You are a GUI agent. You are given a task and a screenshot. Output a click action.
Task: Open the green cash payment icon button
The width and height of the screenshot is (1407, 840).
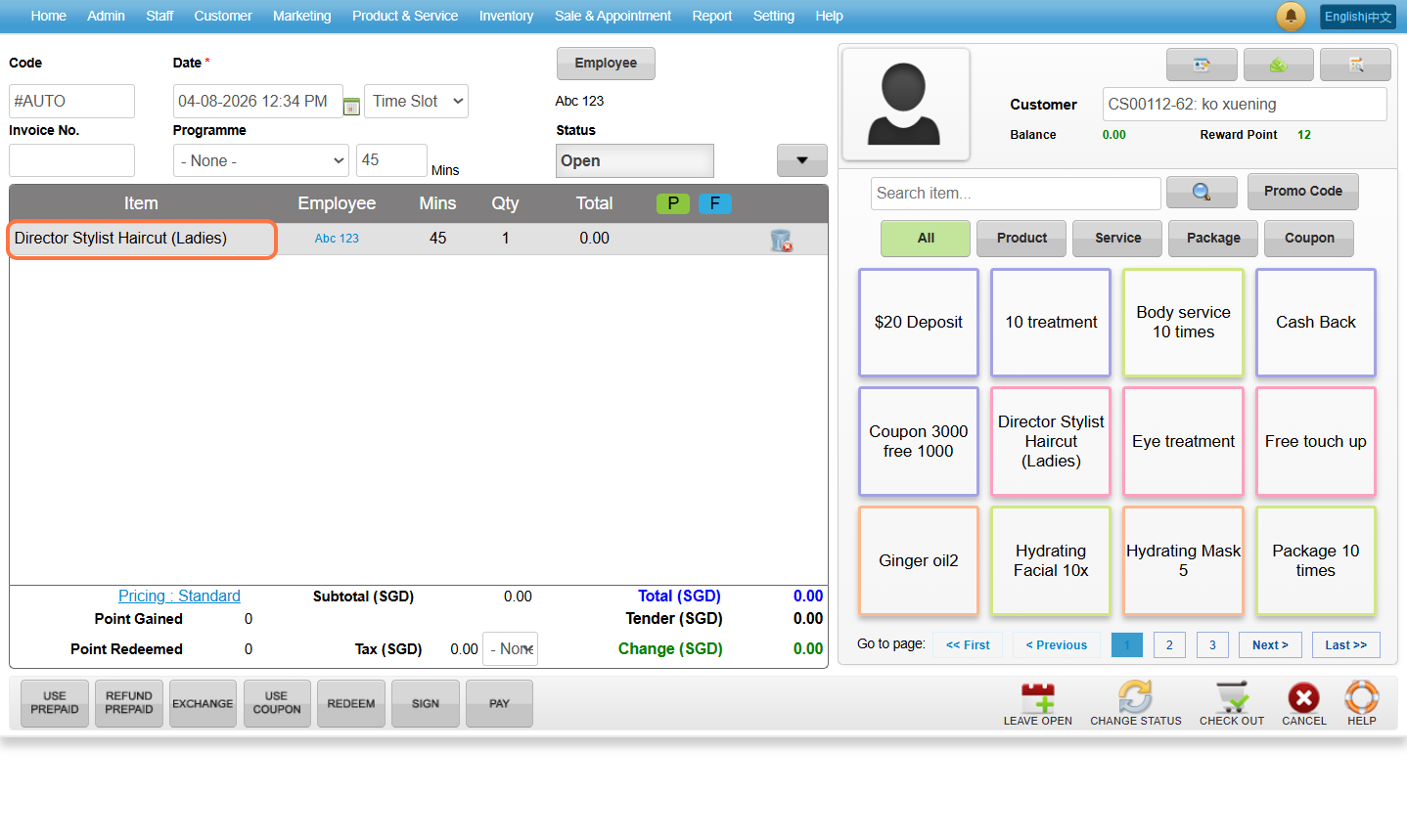pos(1278,65)
